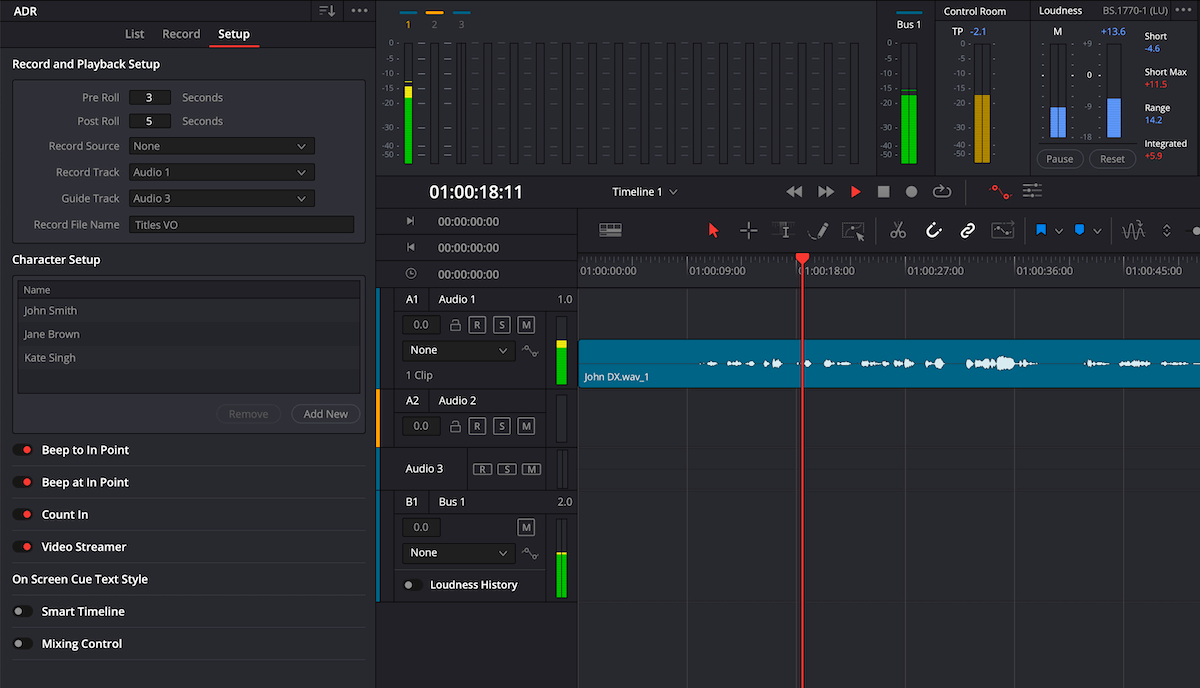Screen dimensions: 1200x688
Task: Open the Timeline 1 dropdown above the timeline
Action: click(644, 191)
